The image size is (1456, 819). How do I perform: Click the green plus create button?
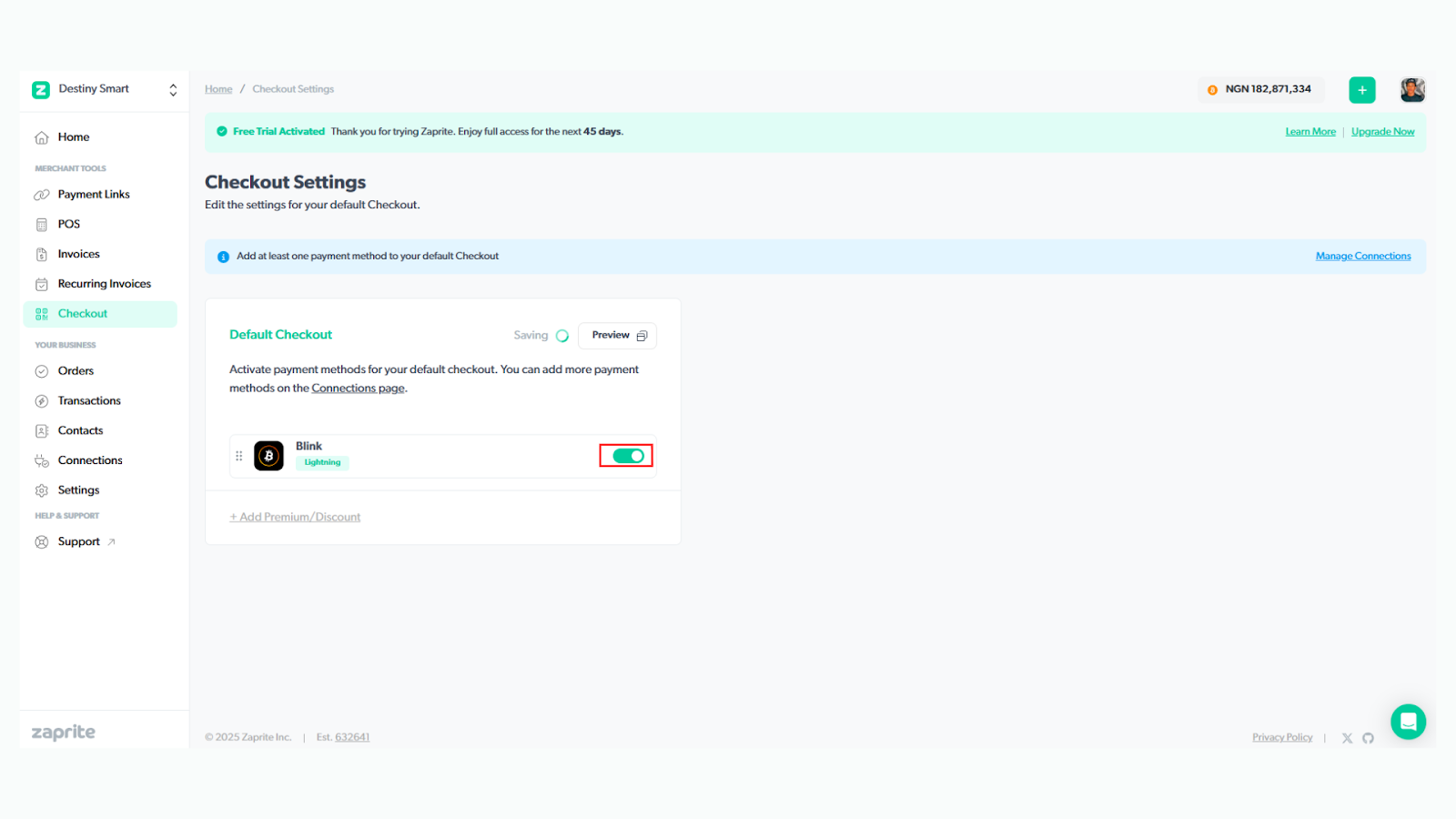click(x=1362, y=90)
